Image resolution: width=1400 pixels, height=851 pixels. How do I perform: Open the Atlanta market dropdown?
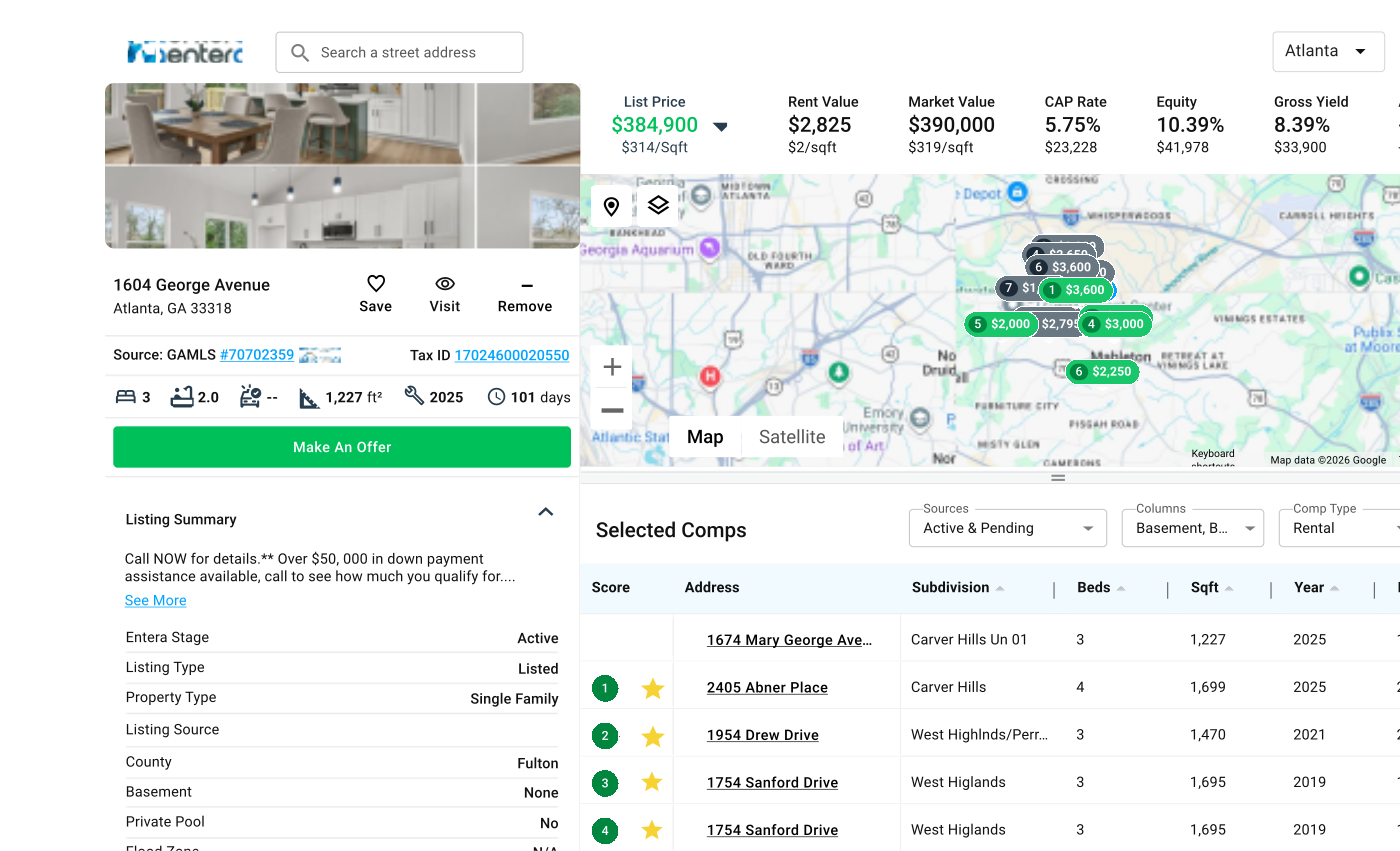pos(1328,52)
